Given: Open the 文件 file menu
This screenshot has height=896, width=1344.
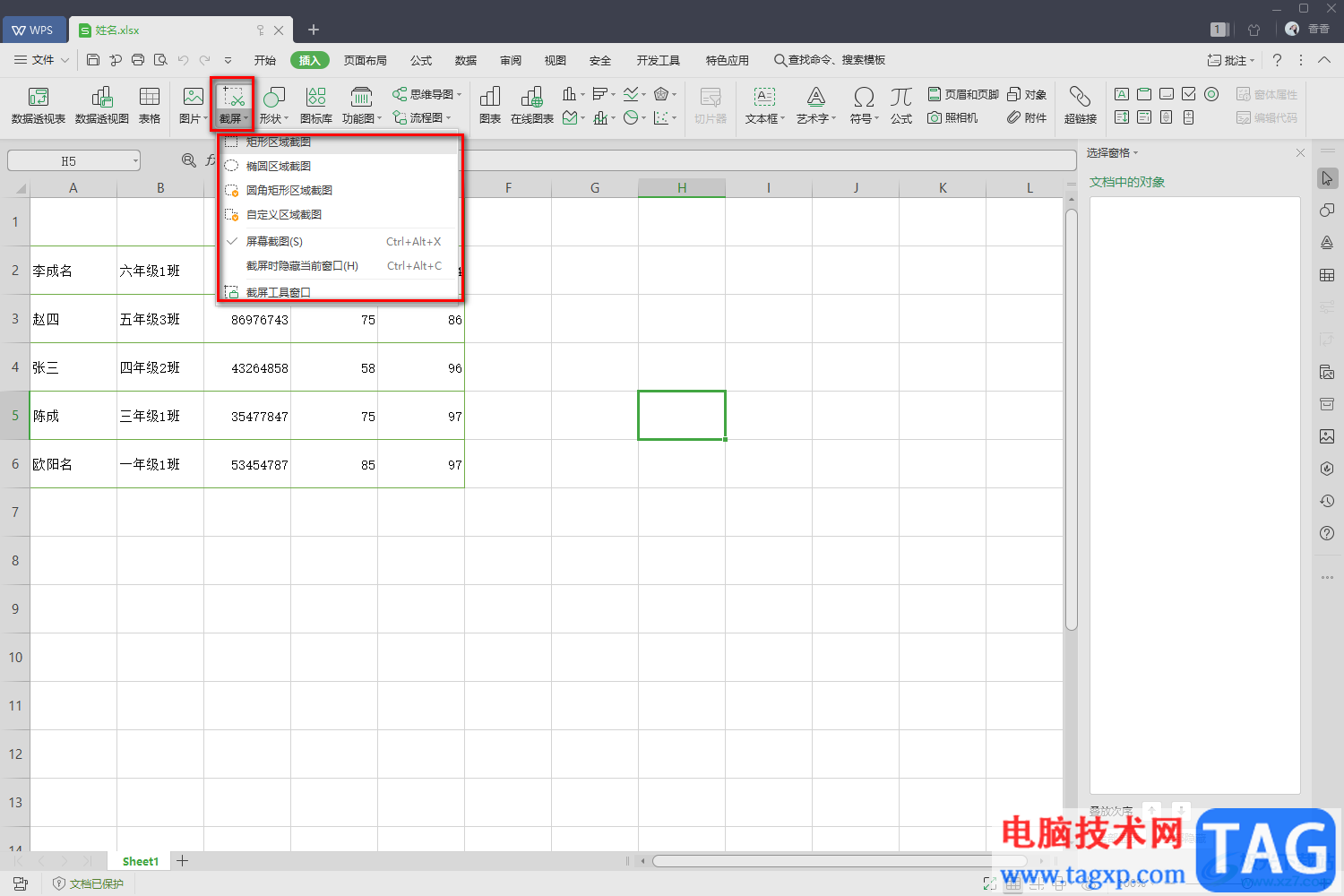Looking at the screenshot, I should pos(41,60).
